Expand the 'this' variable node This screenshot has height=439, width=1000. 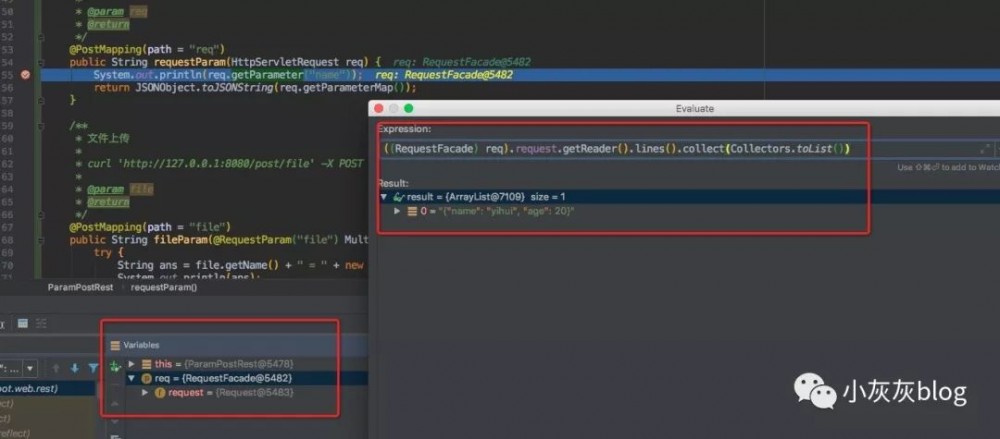click(132, 364)
